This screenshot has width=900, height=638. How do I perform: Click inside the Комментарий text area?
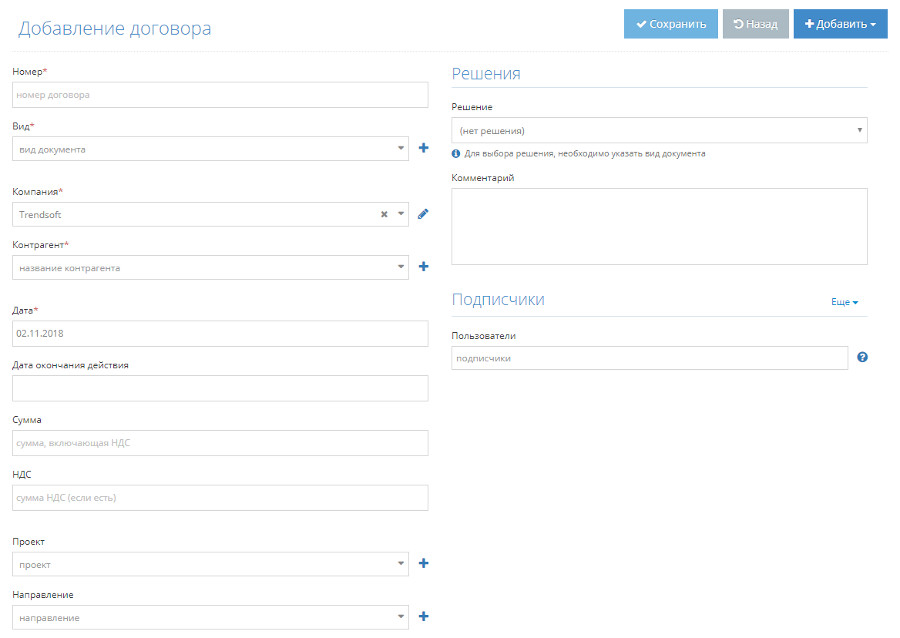(x=660, y=227)
